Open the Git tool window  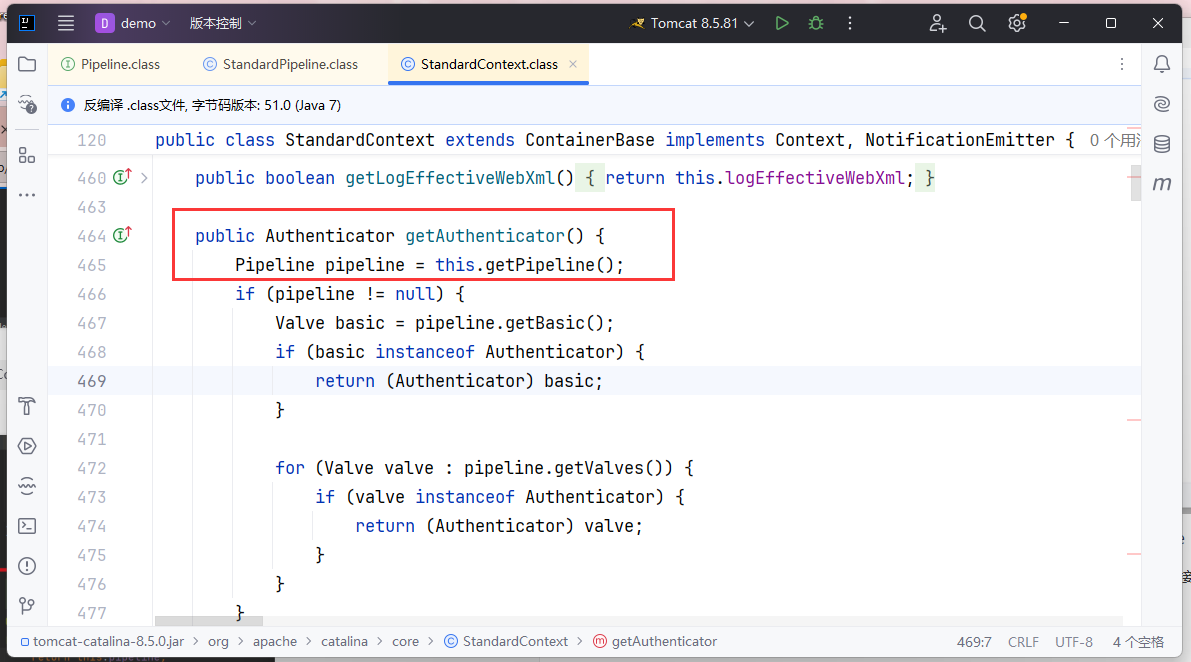click(27, 606)
